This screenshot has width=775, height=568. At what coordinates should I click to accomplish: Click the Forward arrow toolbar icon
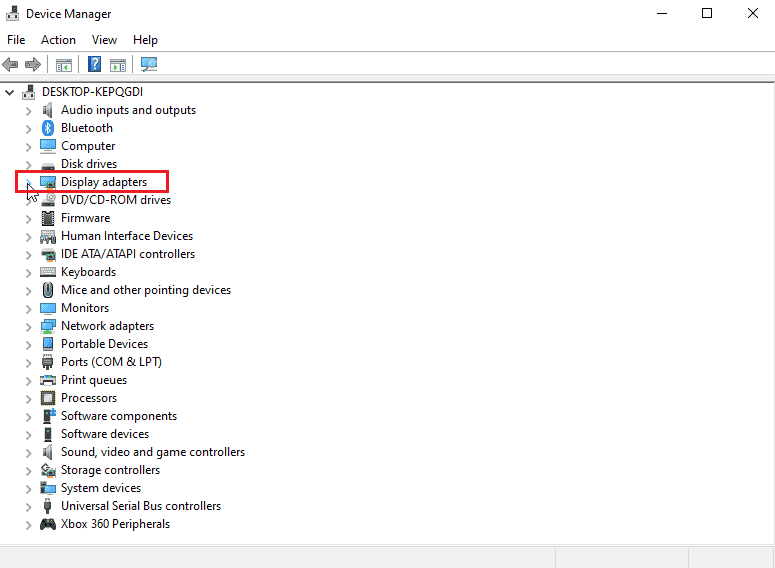(x=33, y=64)
